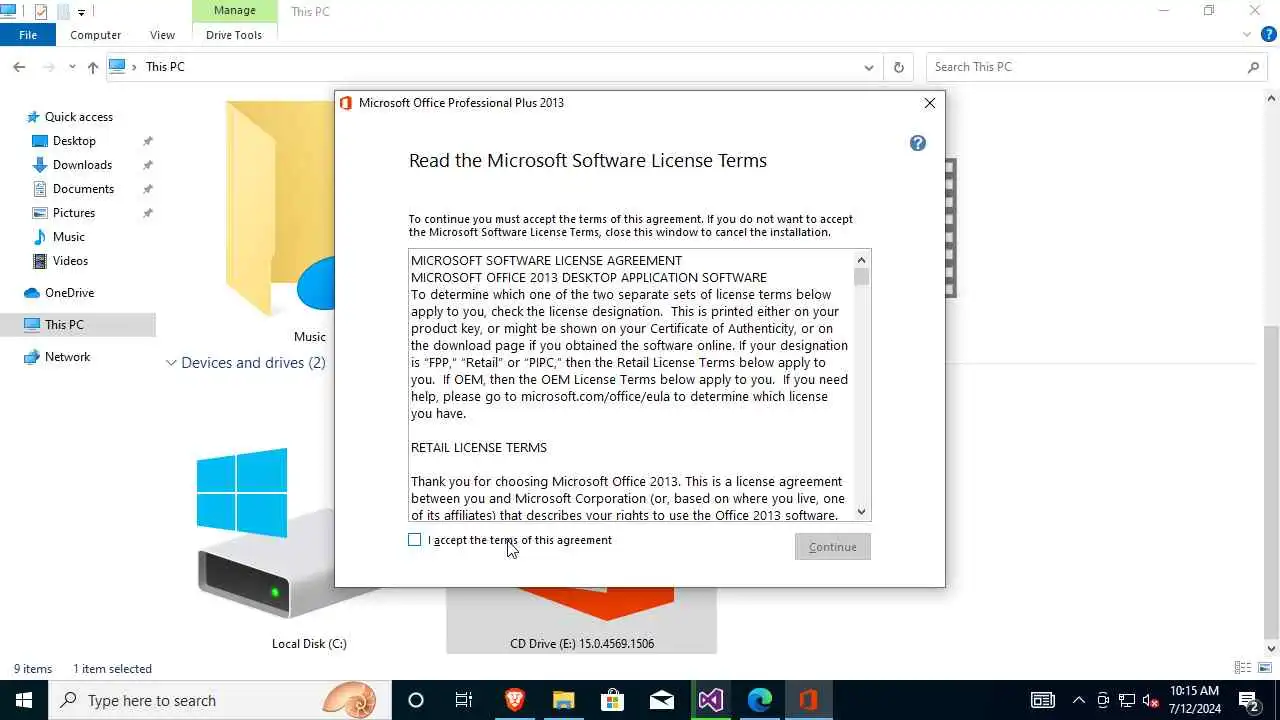The width and height of the screenshot is (1280, 720).
Task: Open the Drive Tools tab
Action: (x=234, y=35)
